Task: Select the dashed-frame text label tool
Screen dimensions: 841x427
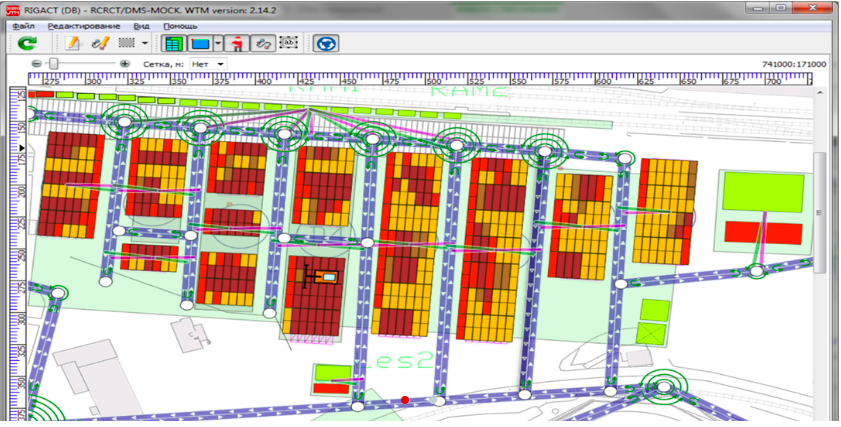Action: pos(289,44)
